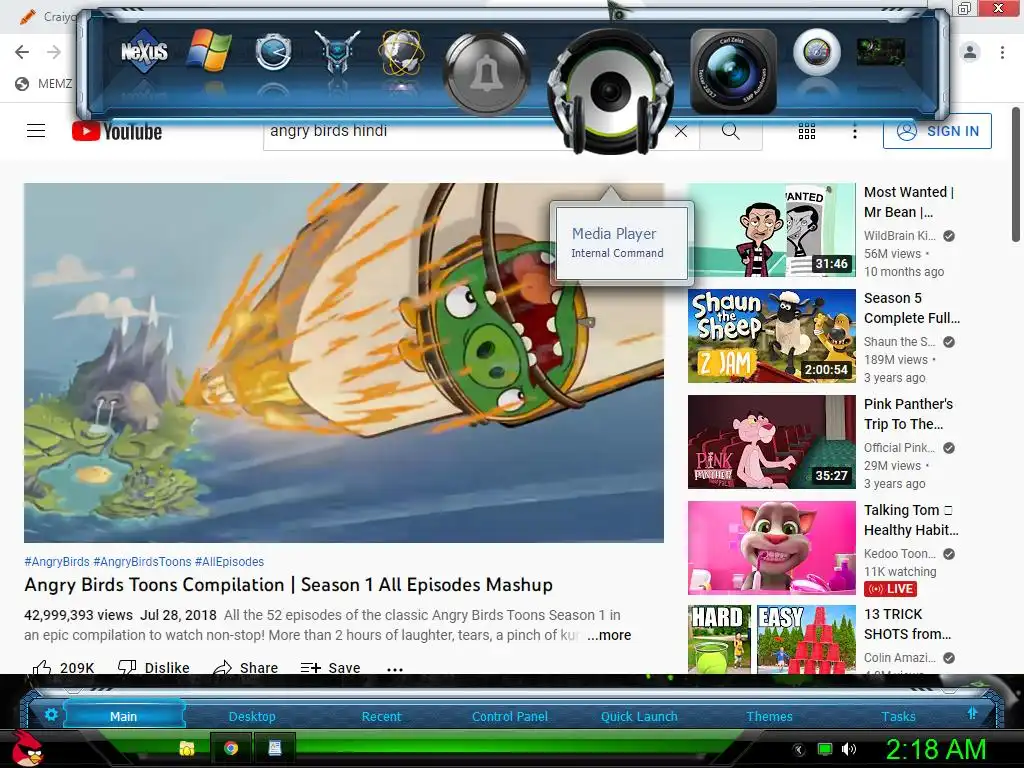Switch to the Desktop tab
Screen dimensions: 1024x768
(252, 716)
